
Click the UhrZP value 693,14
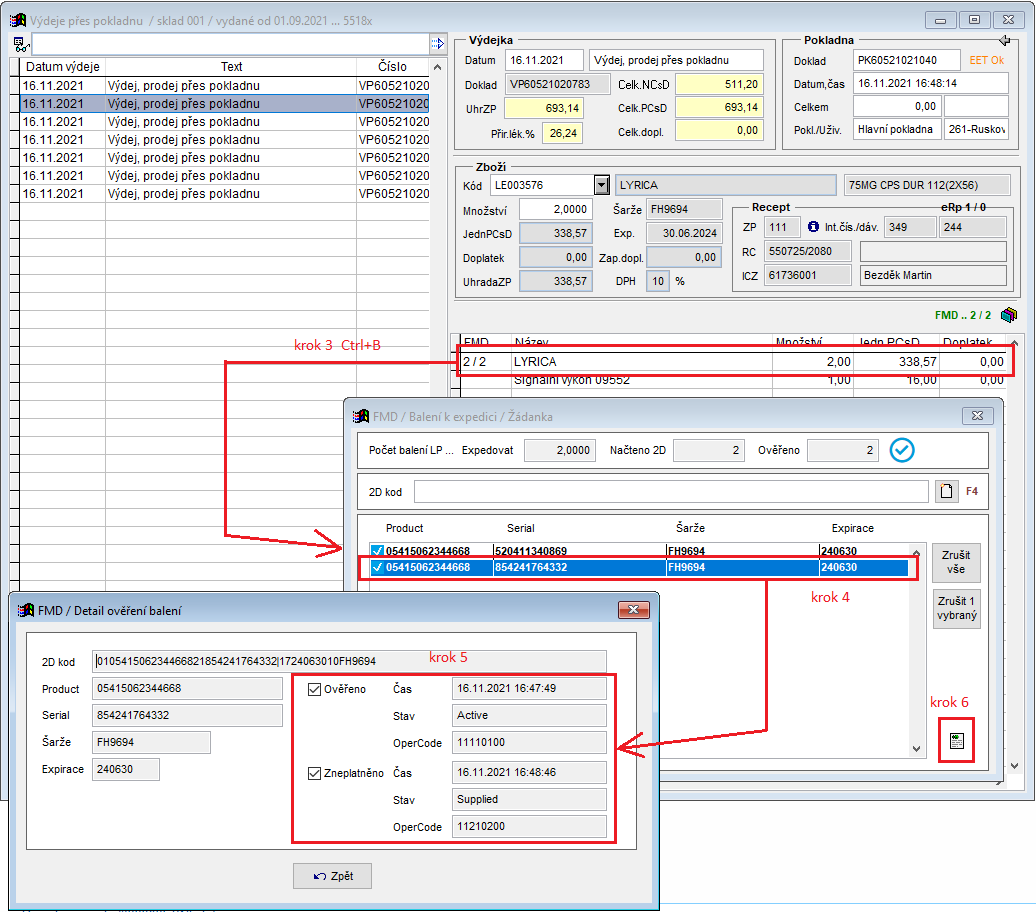[543, 108]
